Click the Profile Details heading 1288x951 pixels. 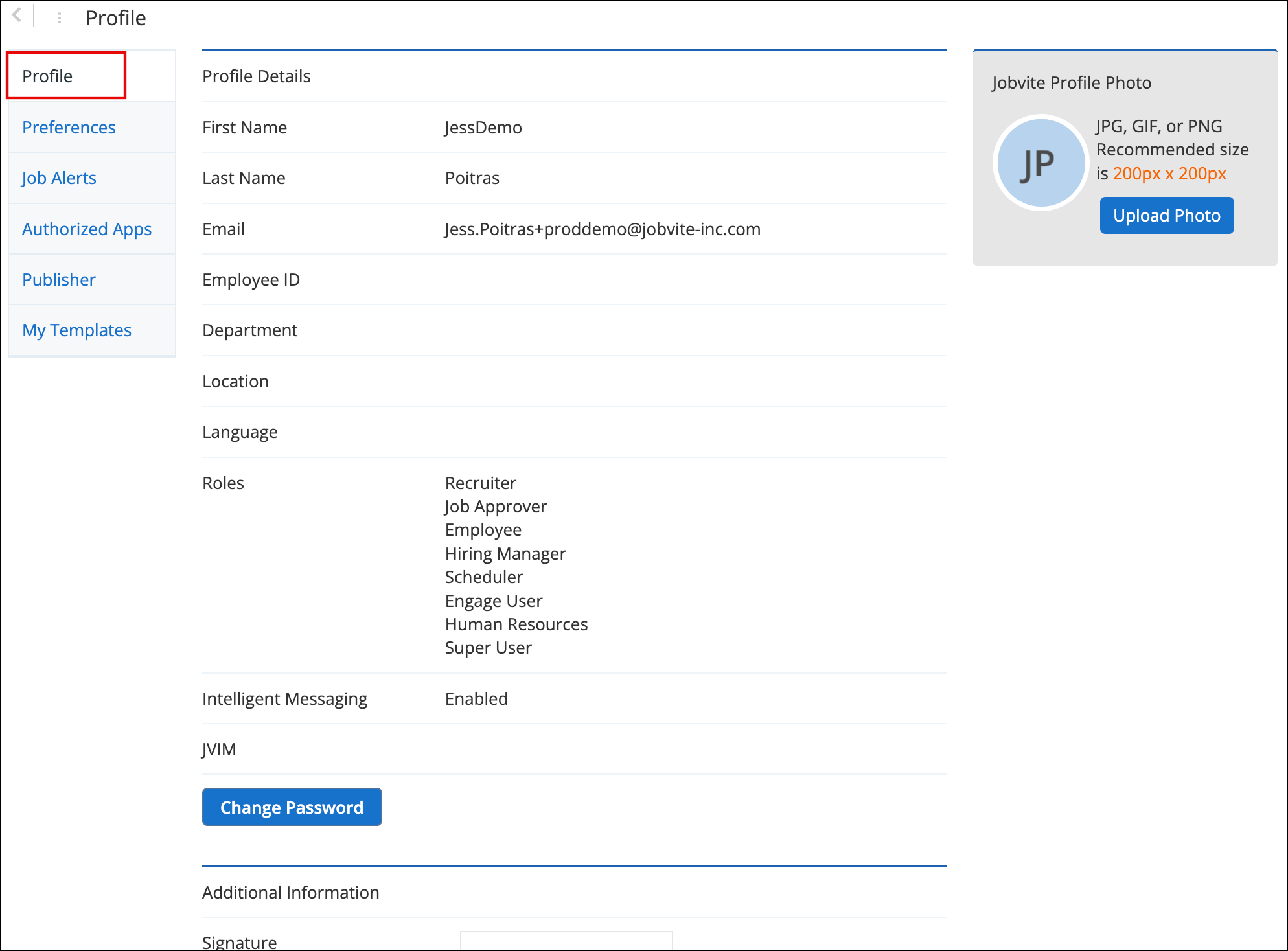pyautogui.click(x=257, y=76)
